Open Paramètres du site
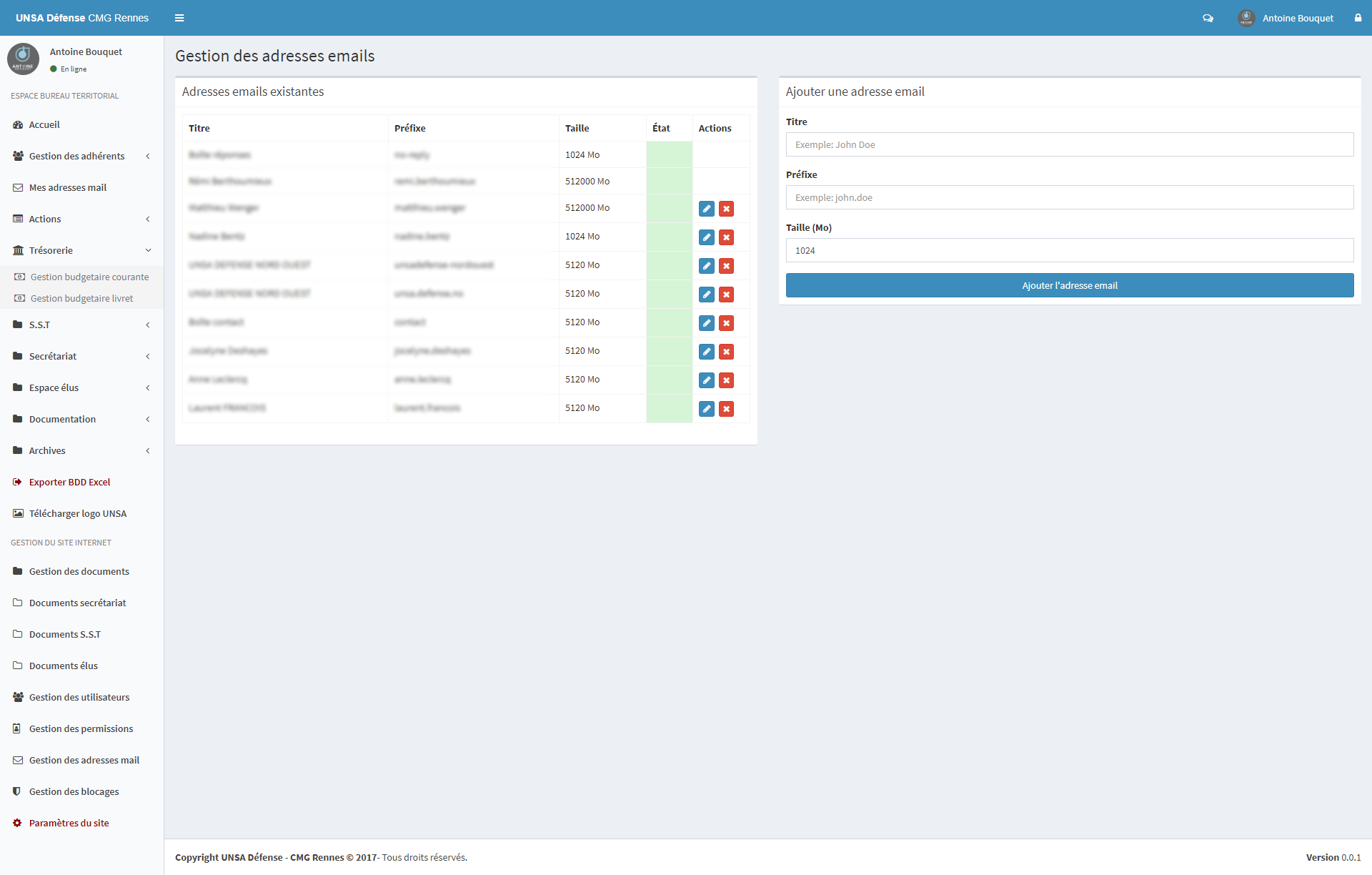Screen dimensions: 1372x875 81,823
